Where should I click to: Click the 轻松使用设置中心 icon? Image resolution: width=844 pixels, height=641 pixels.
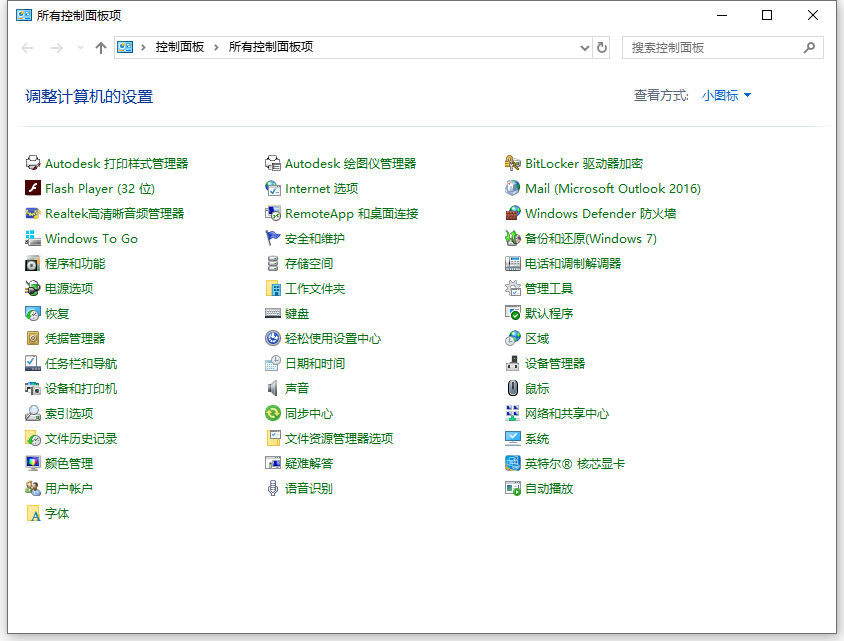[273, 339]
